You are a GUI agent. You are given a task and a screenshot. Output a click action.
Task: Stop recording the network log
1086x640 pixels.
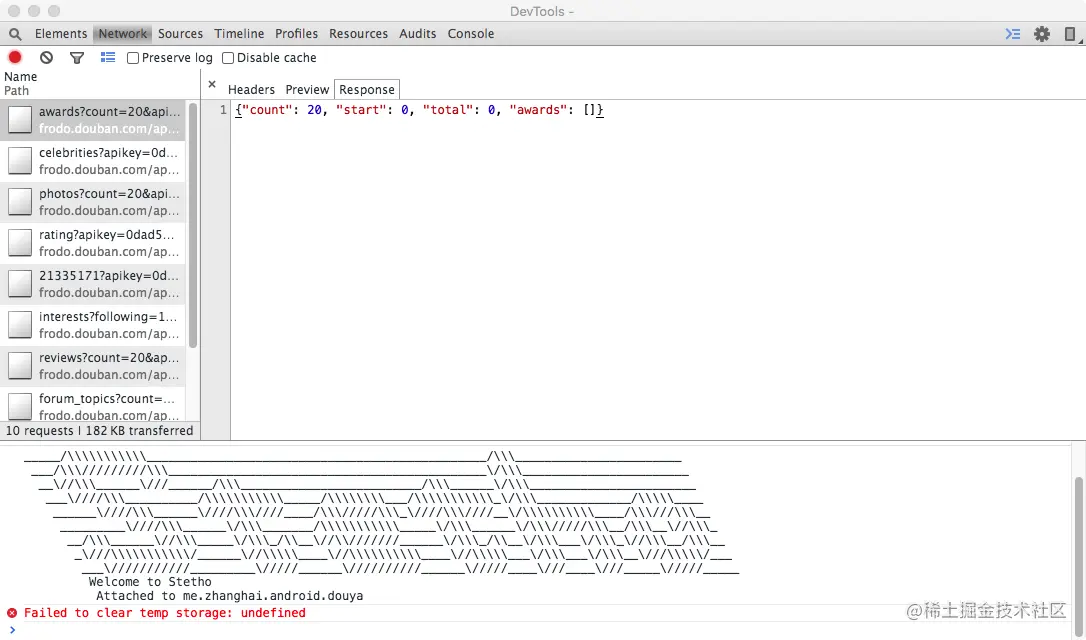[14, 57]
